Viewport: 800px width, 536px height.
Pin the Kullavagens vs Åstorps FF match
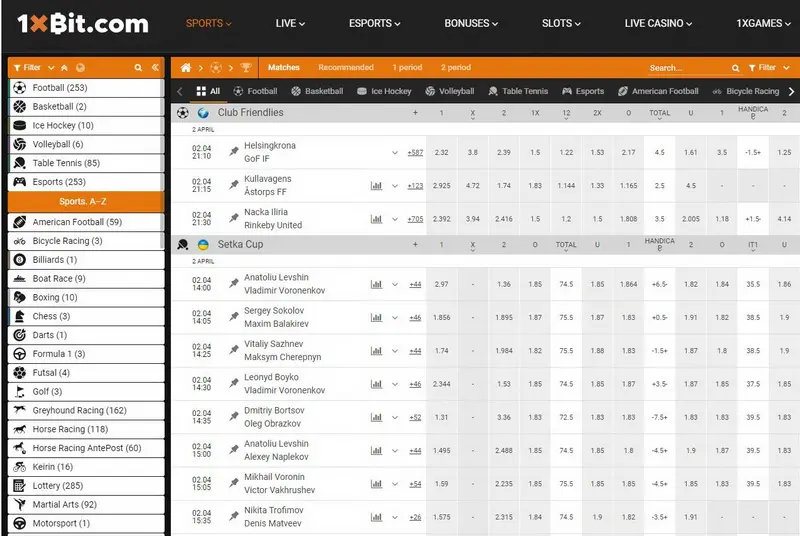[x=234, y=185]
